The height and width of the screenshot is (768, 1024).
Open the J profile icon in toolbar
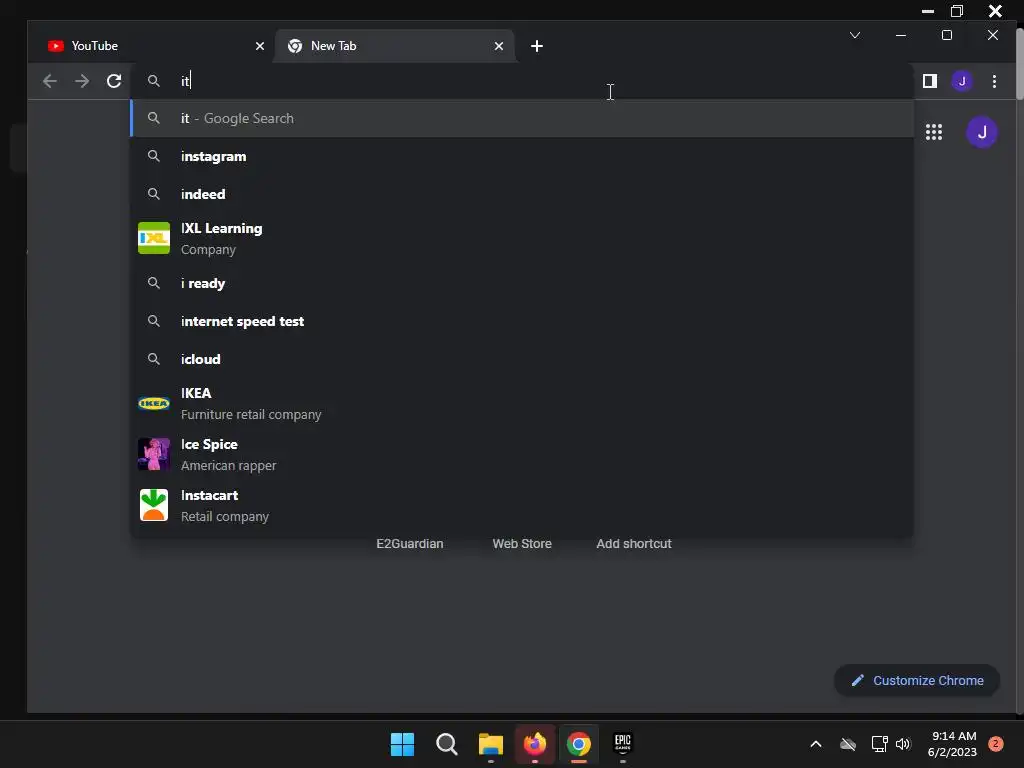point(961,81)
